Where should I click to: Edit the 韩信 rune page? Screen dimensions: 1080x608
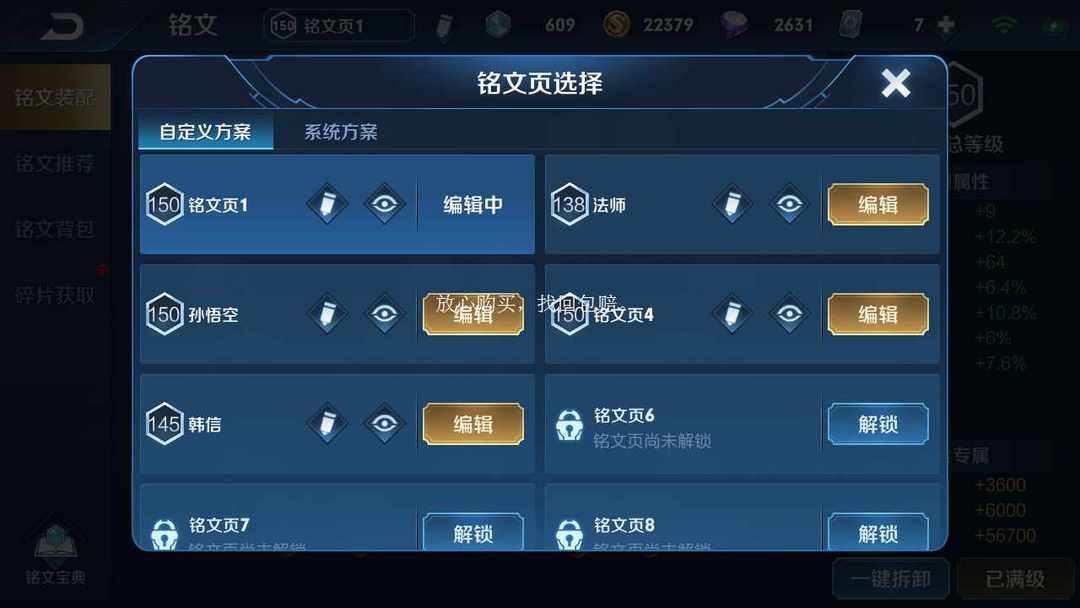click(x=473, y=423)
